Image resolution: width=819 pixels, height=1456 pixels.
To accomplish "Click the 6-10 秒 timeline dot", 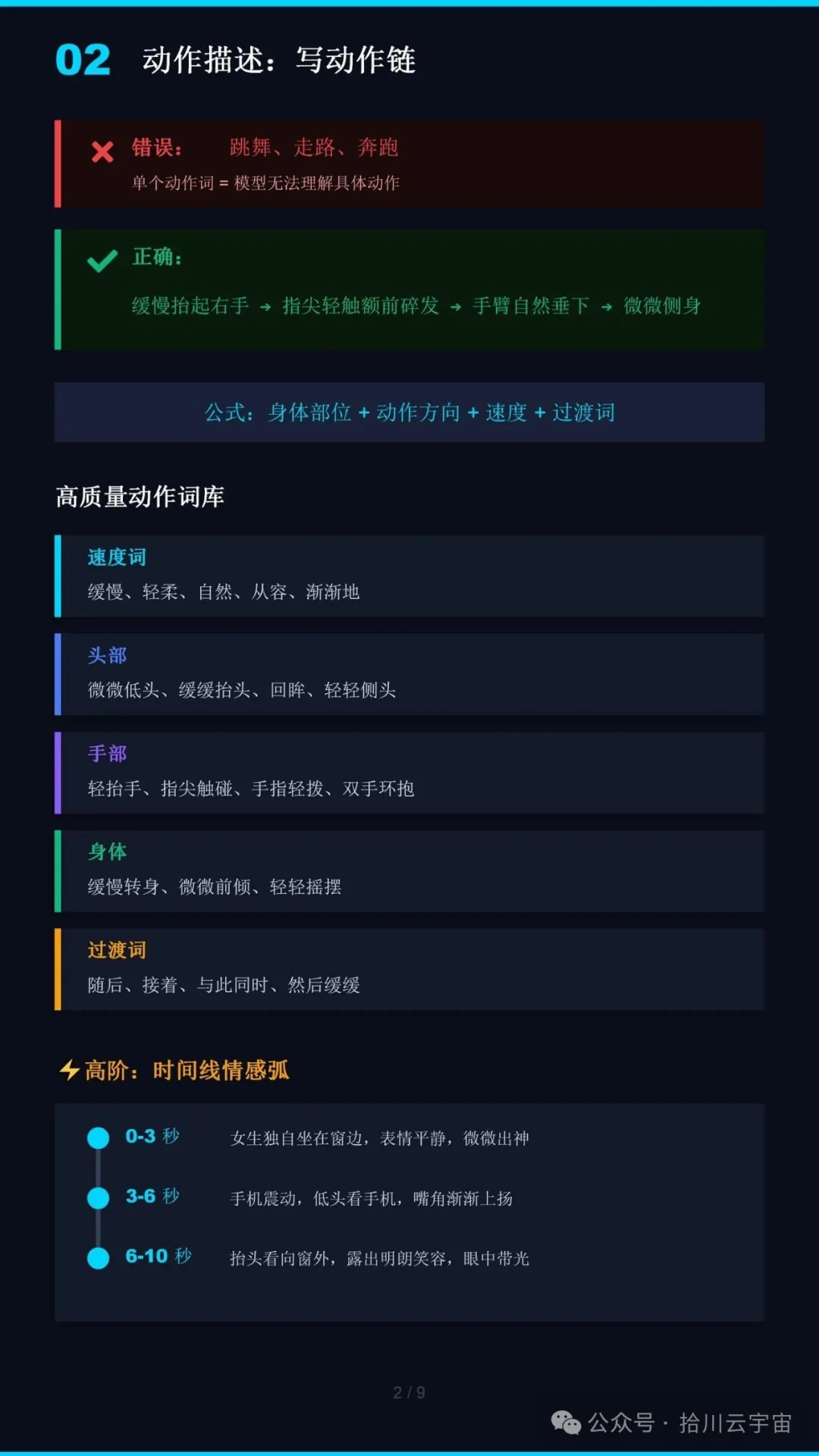I will [x=99, y=1257].
